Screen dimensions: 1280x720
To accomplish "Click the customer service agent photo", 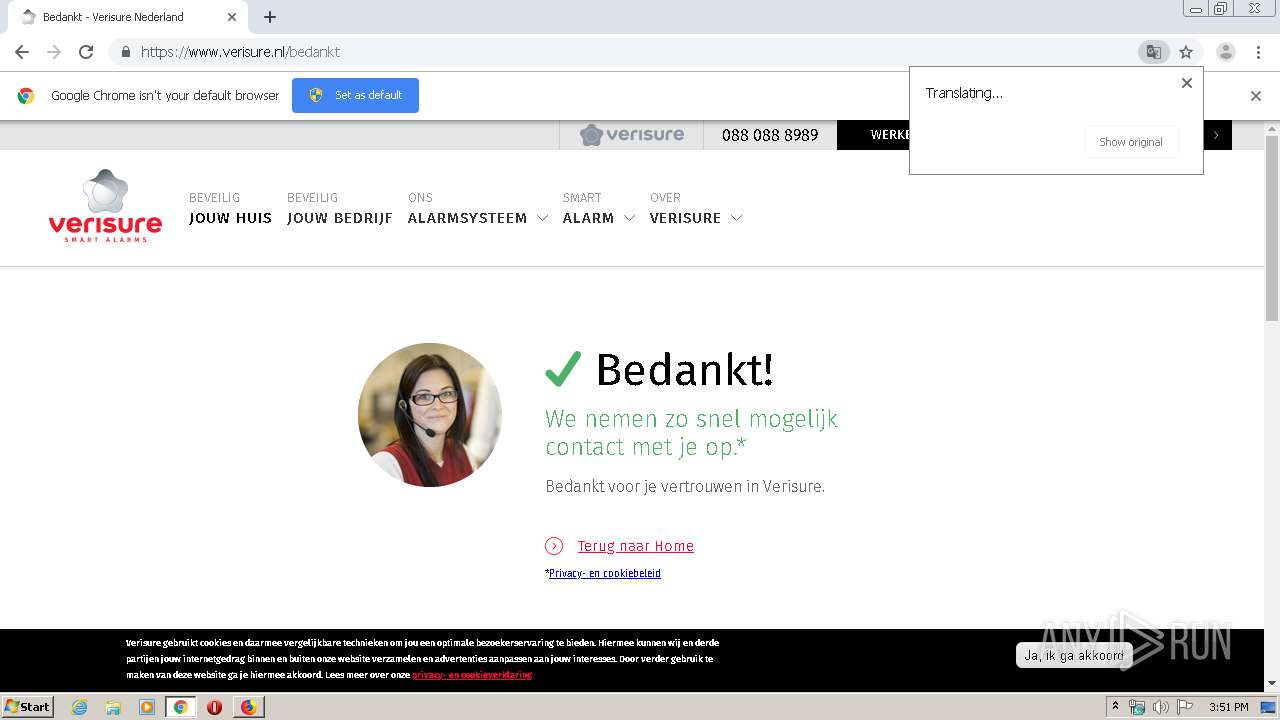I will tap(430, 415).
